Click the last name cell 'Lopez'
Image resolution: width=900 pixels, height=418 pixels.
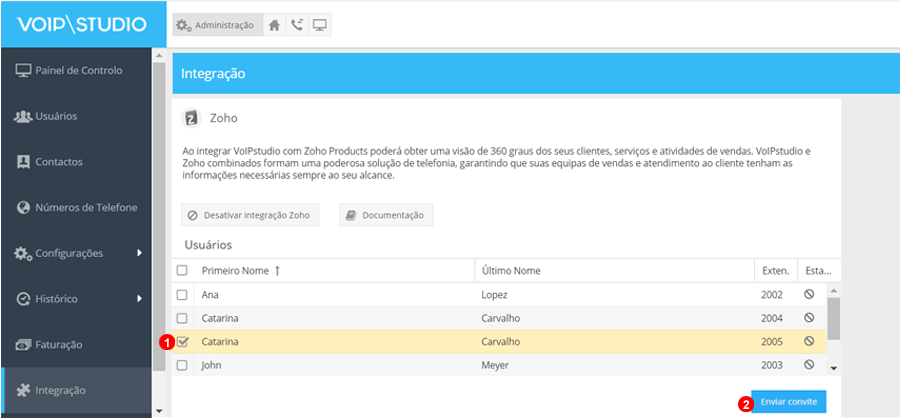click(x=494, y=295)
